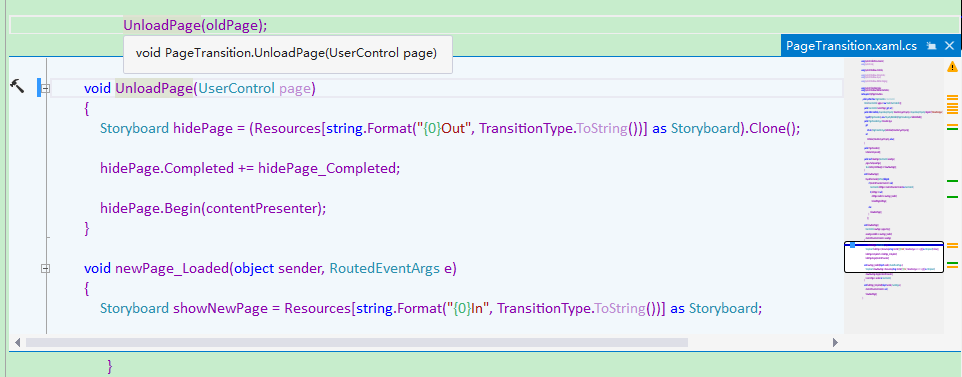The width and height of the screenshot is (962, 377).
Task: Click the top orange marker in scrollbar
Action: tap(952, 97)
